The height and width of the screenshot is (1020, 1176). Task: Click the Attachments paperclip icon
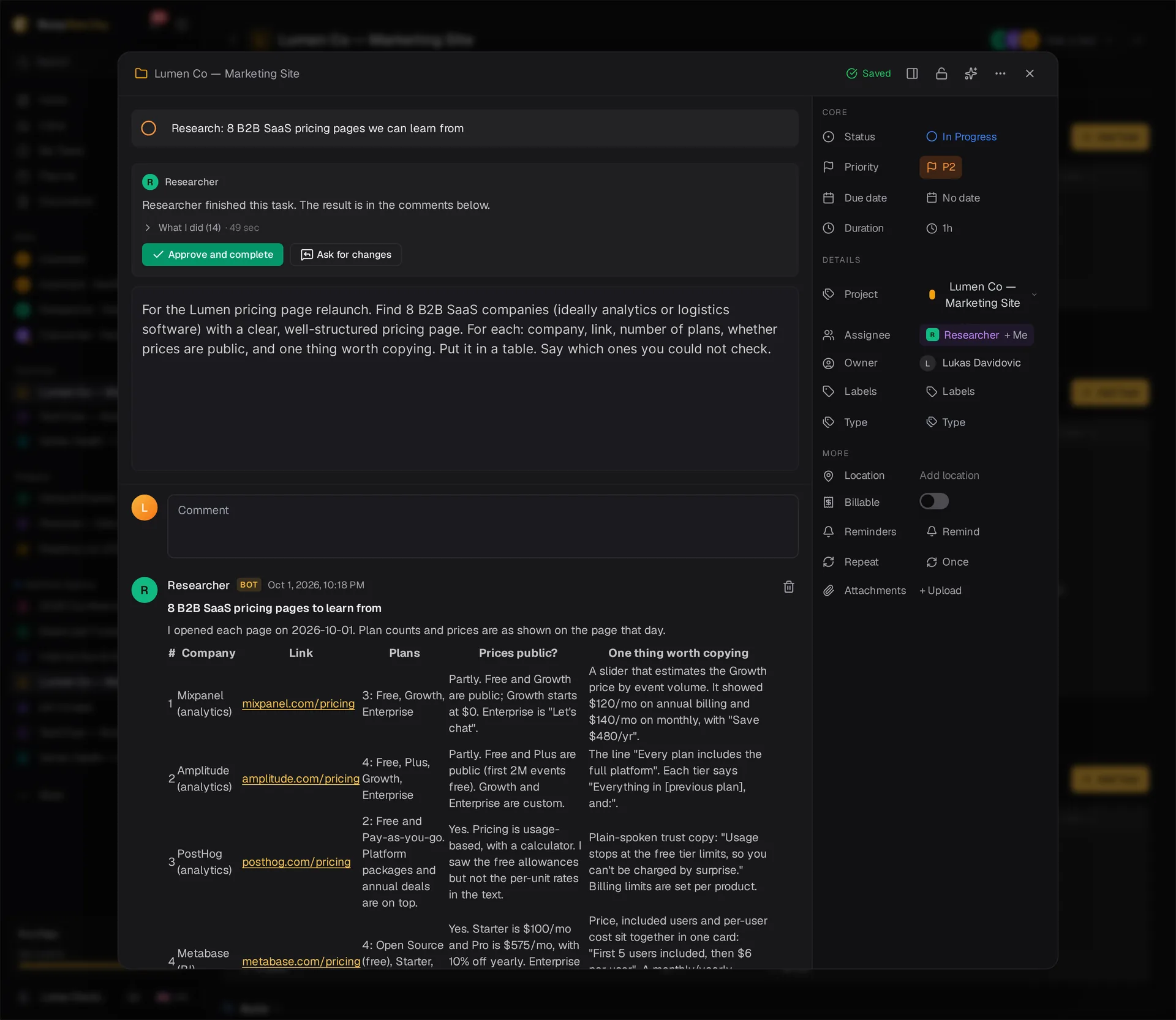coord(829,590)
